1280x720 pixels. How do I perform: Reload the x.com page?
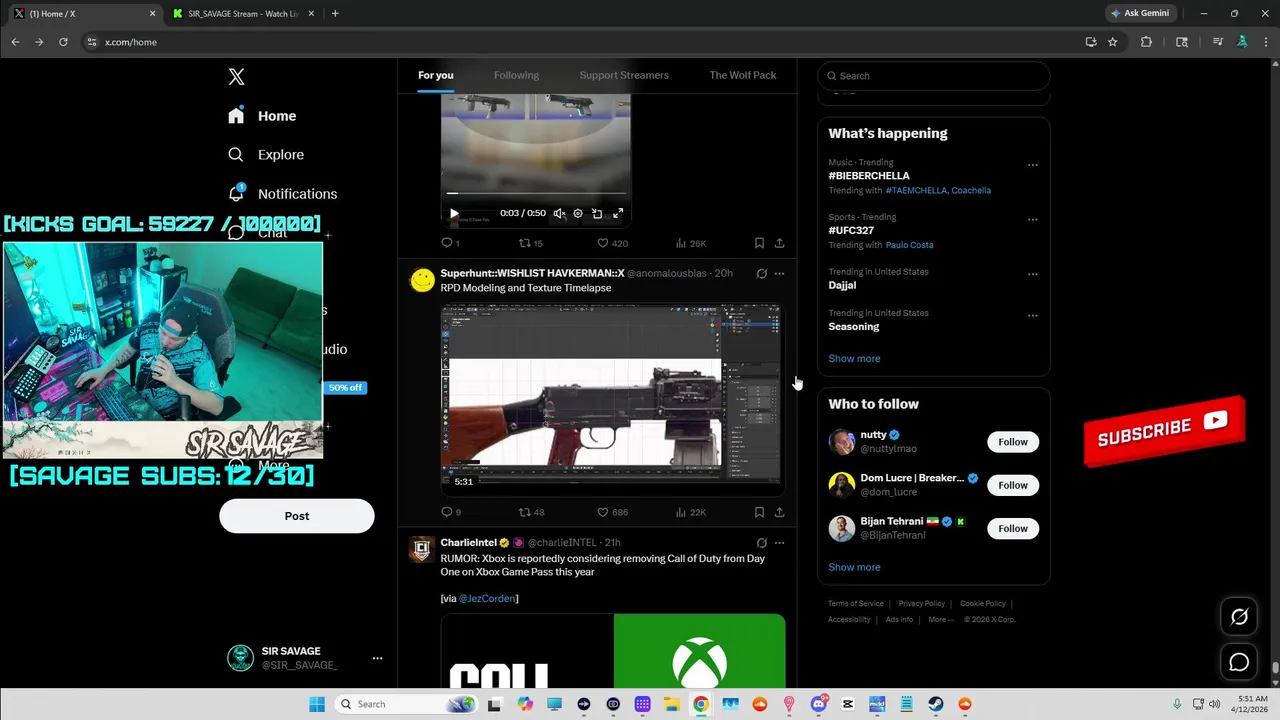point(63,42)
